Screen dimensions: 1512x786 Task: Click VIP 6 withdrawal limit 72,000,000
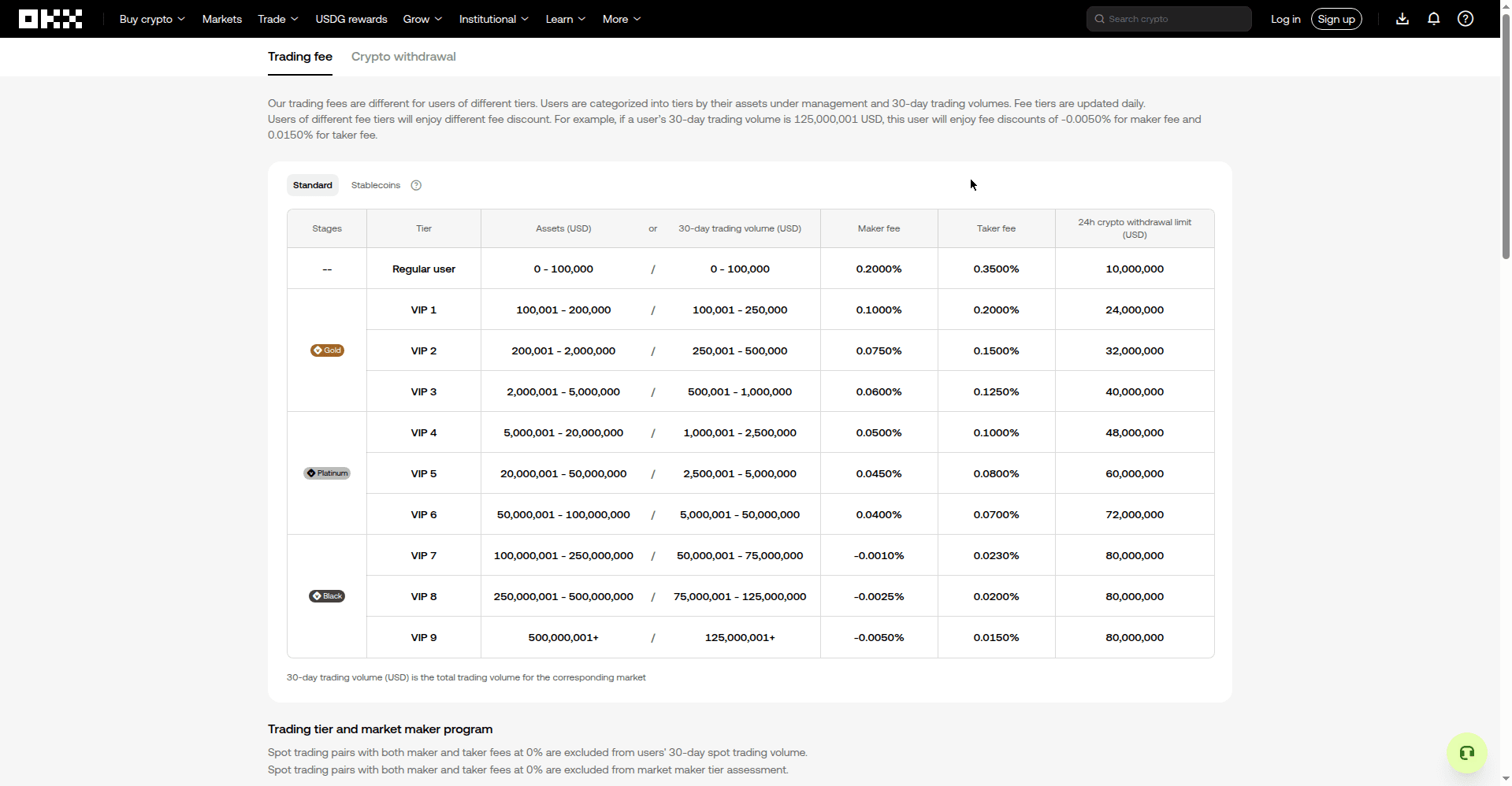tap(1135, 514)
